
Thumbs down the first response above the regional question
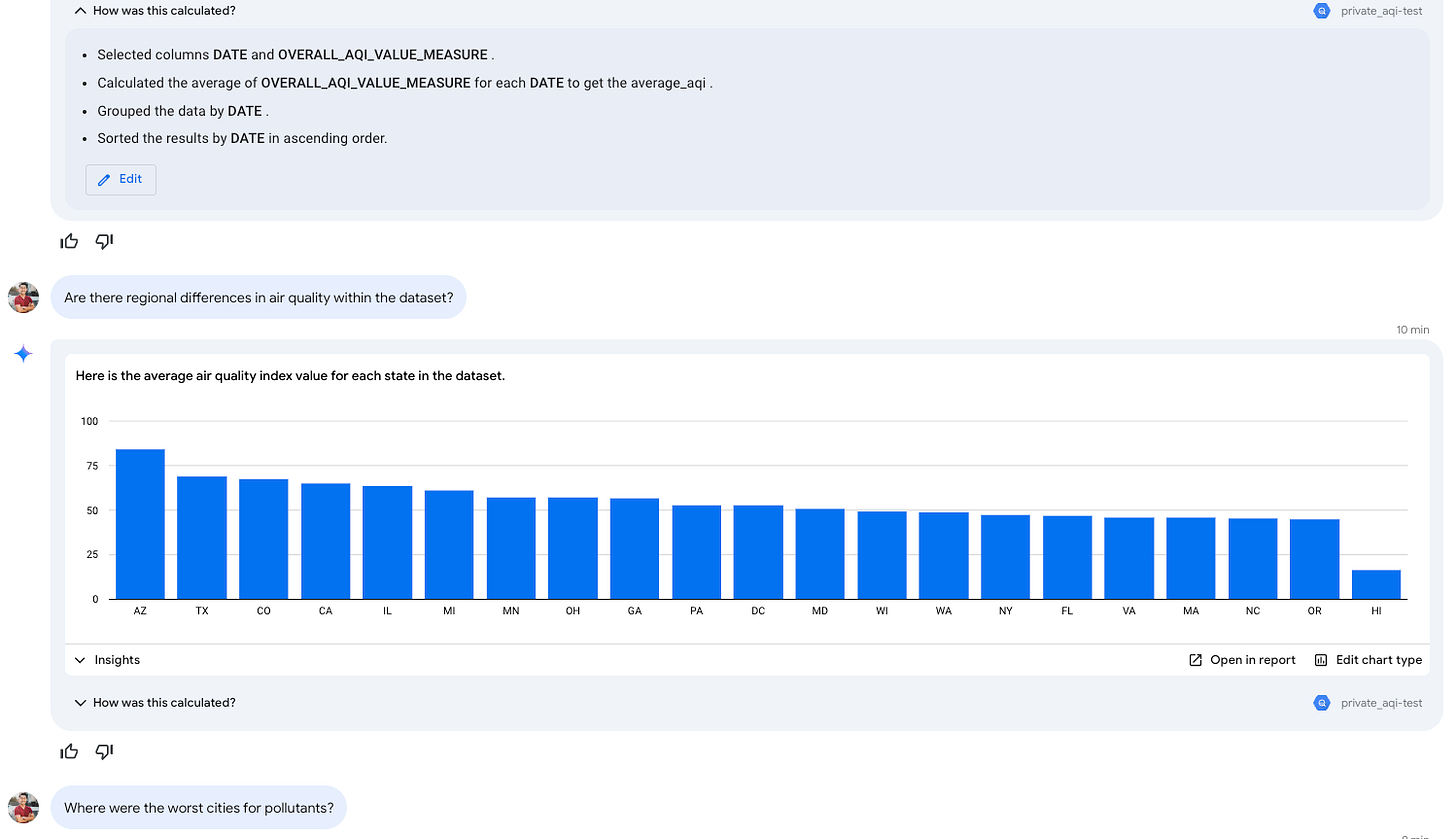104,241
